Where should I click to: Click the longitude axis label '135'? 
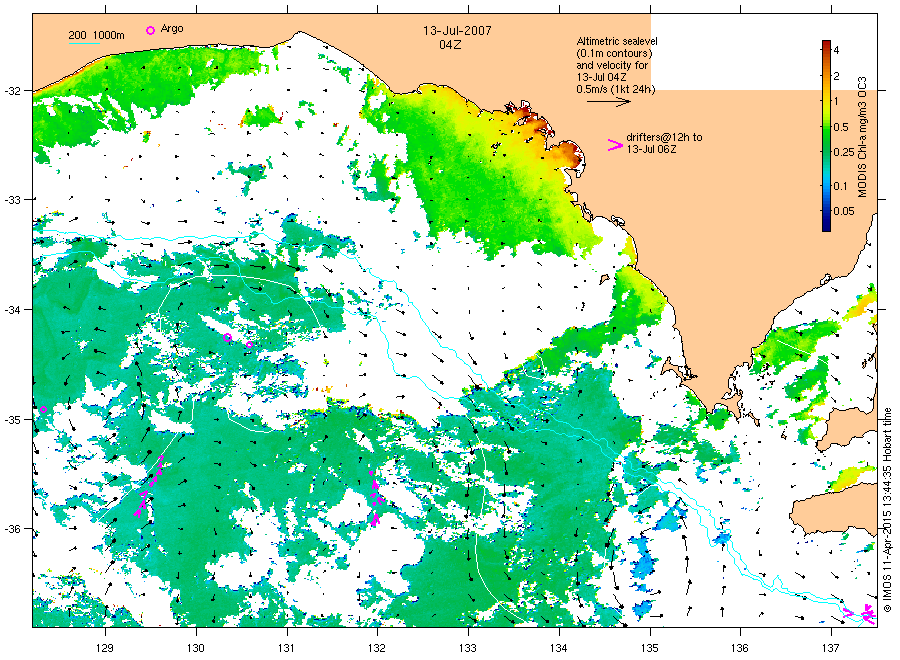coord(650,648)
